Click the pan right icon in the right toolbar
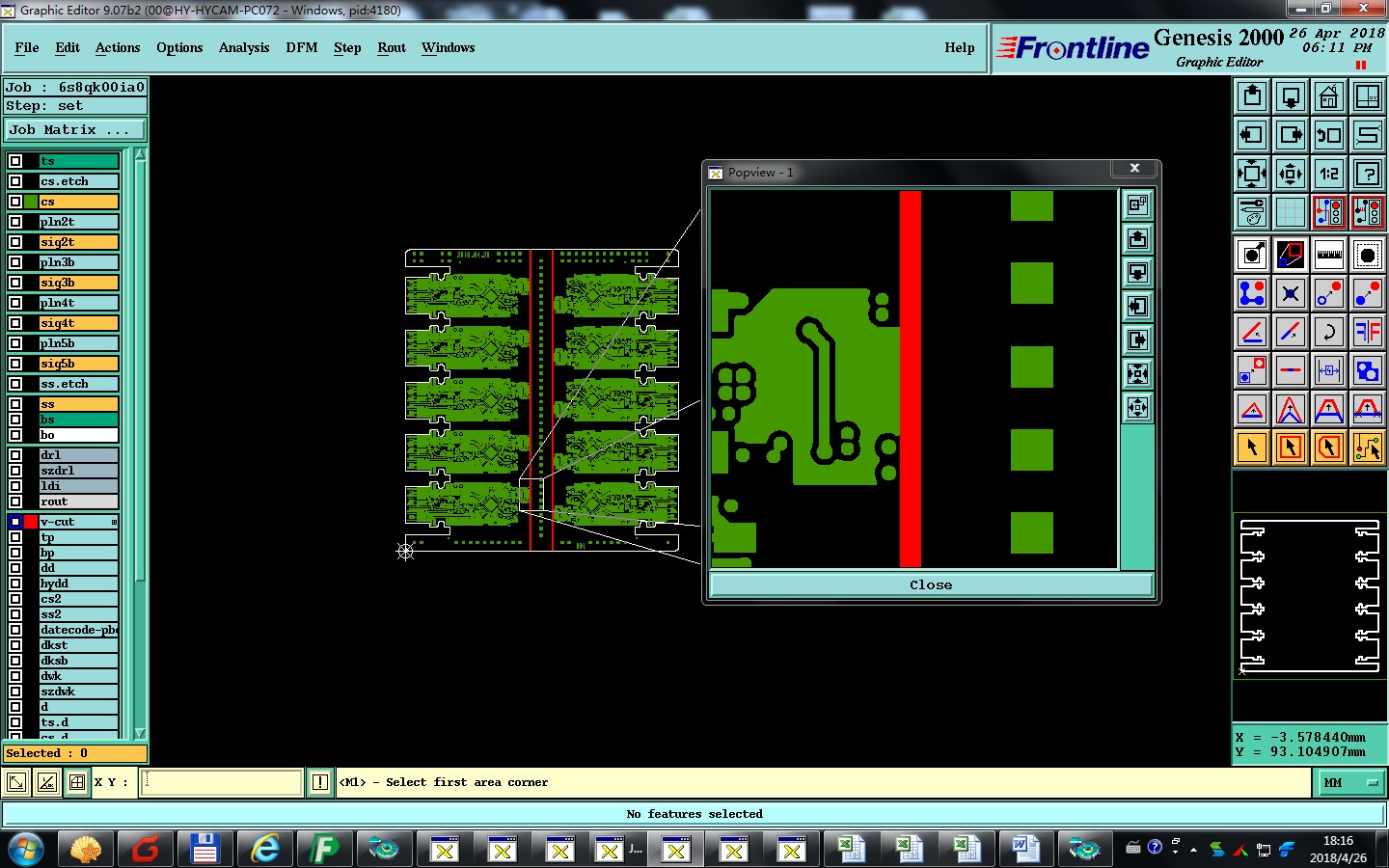Screen dimensions: 1389x868 [1291, 135]
